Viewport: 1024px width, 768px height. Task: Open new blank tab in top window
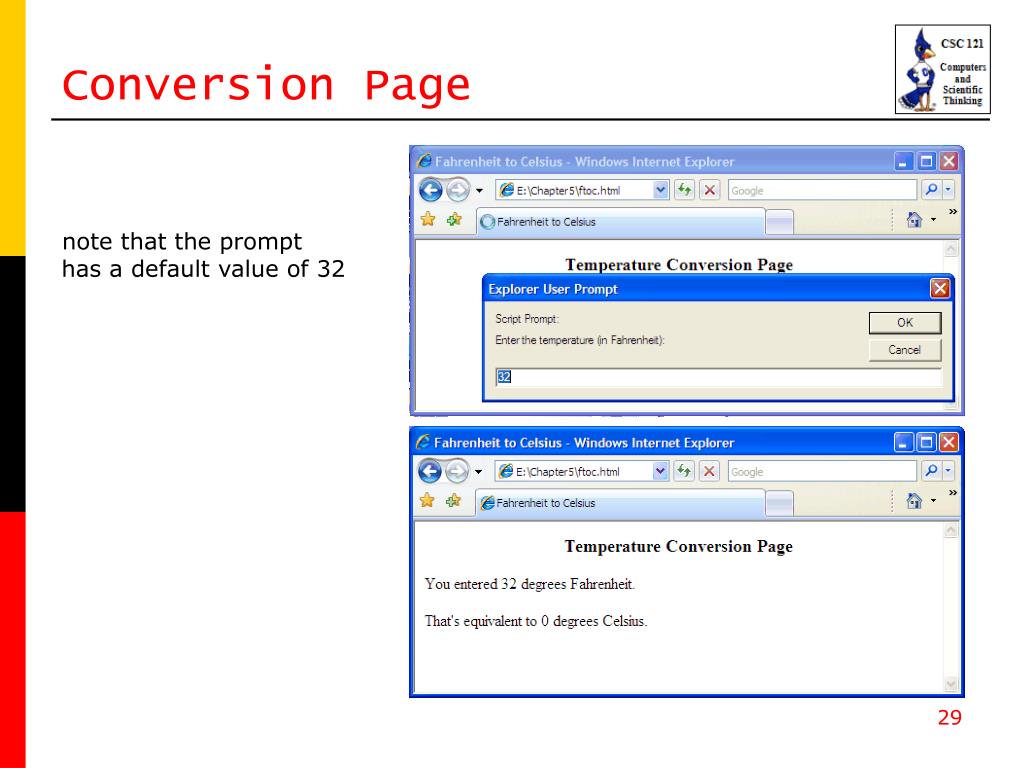[x=779, y=222]
